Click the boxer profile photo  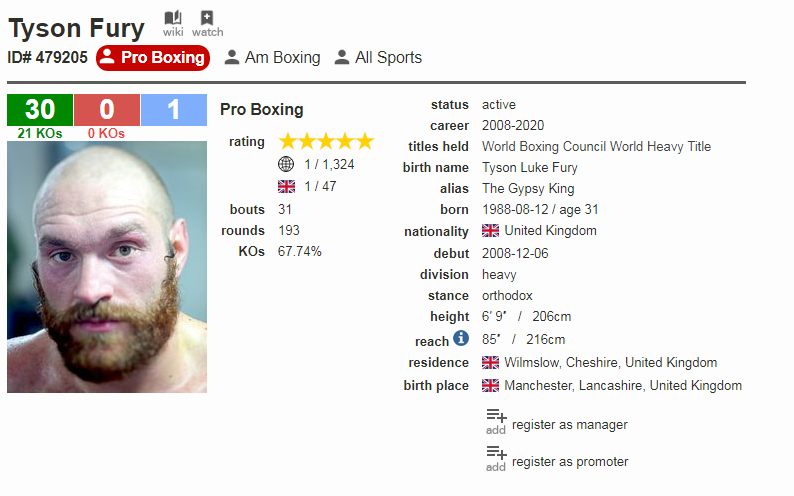pyautogui.click(x=107, y=266)
